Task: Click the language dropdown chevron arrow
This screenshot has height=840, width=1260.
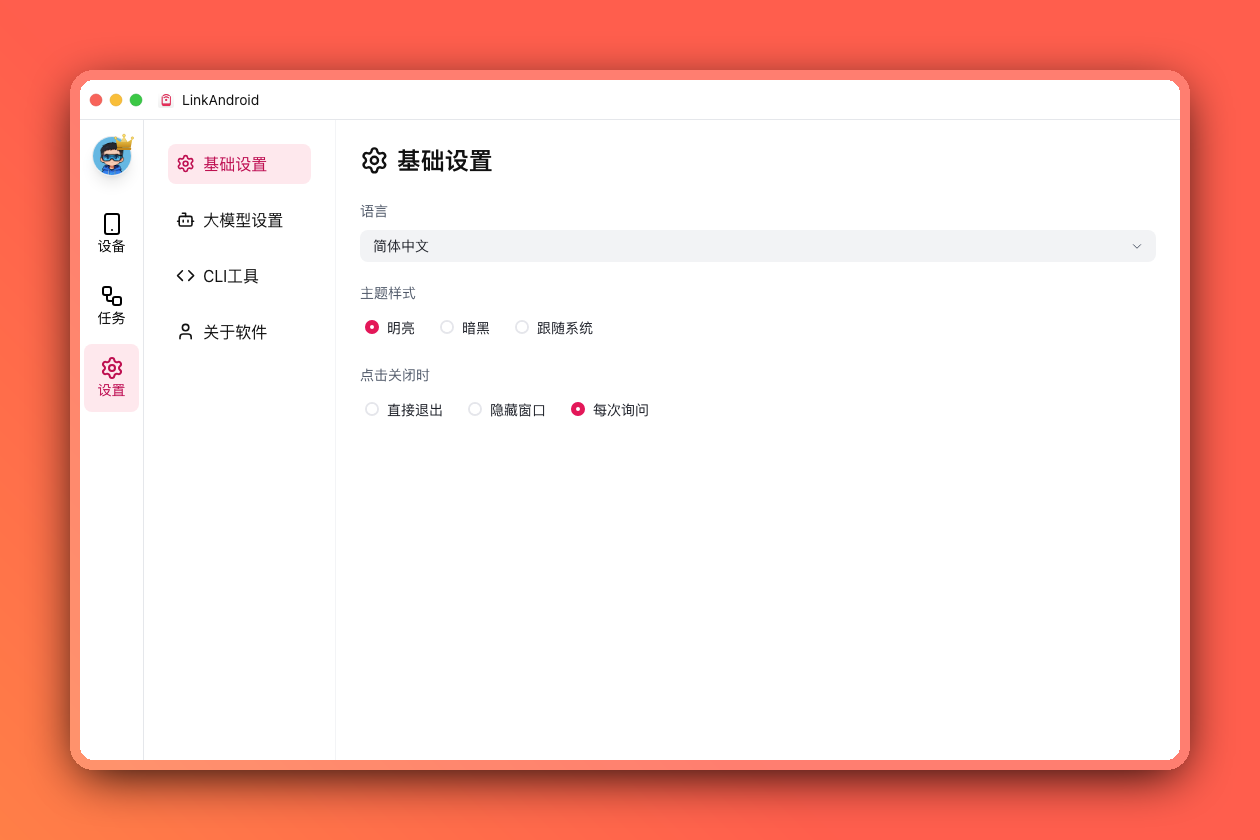Action: (1137, 246)
